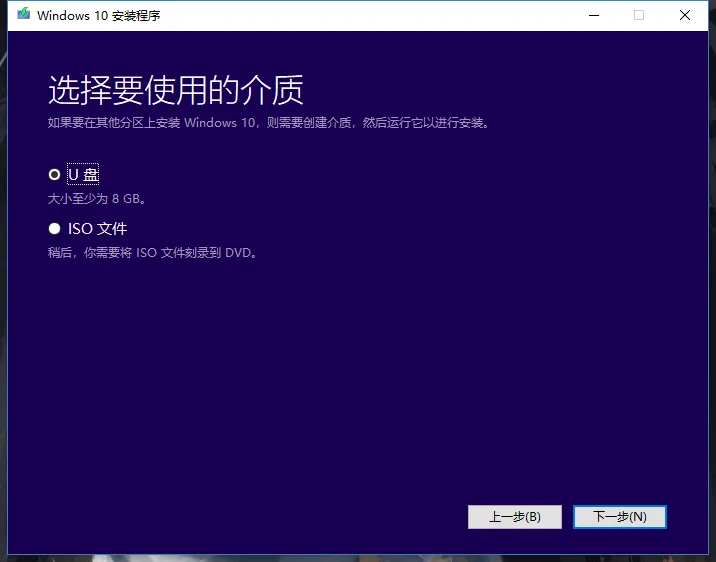
Task: Click the 选择要使用的介质 heading
Action: 175,91
